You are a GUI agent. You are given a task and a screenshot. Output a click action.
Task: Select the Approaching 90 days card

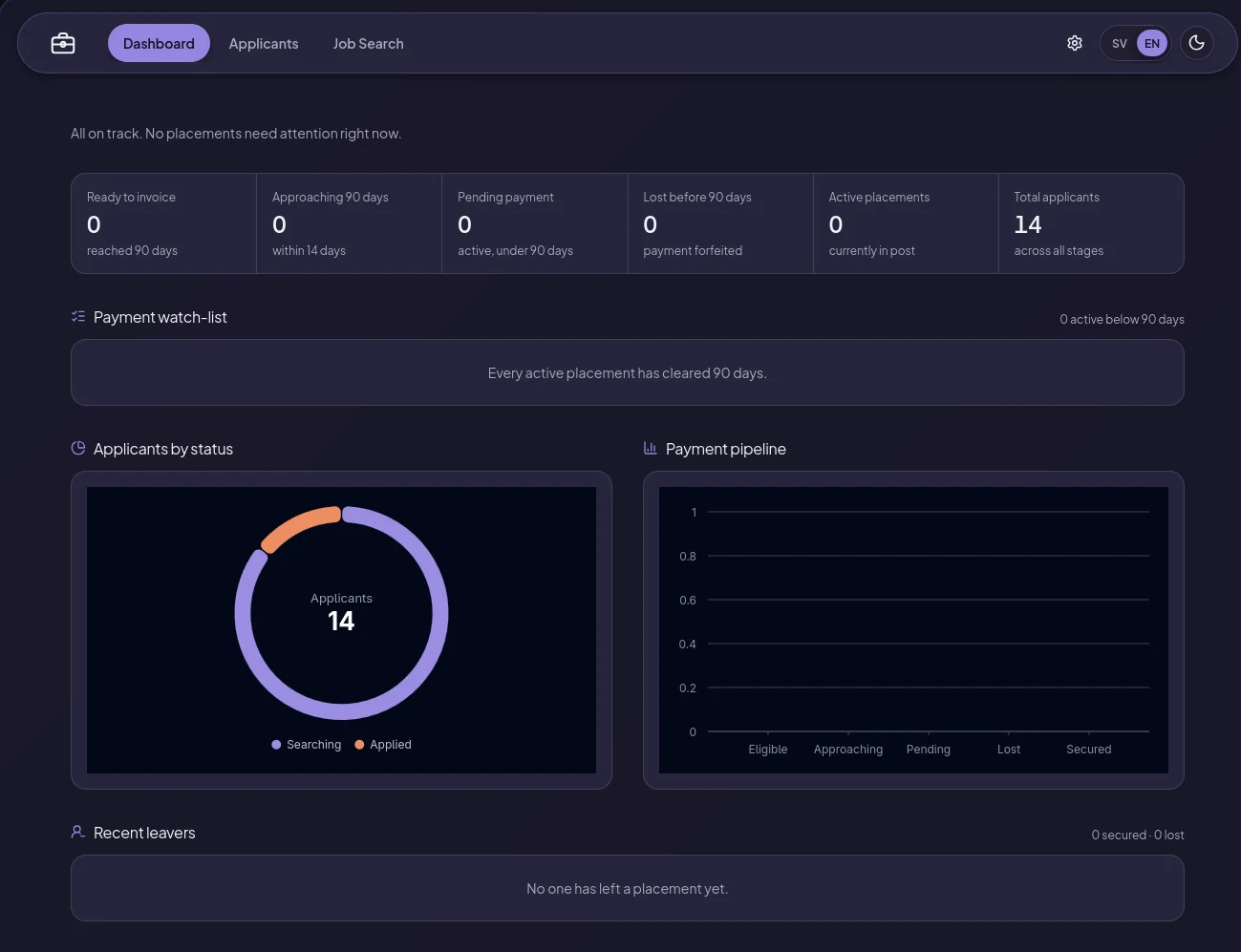coord(350,223)
